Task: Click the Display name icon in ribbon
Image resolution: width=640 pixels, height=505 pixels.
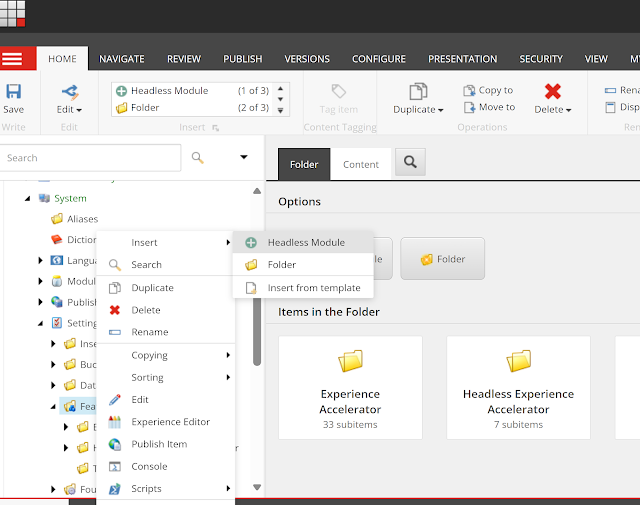Action: point(610,107)
